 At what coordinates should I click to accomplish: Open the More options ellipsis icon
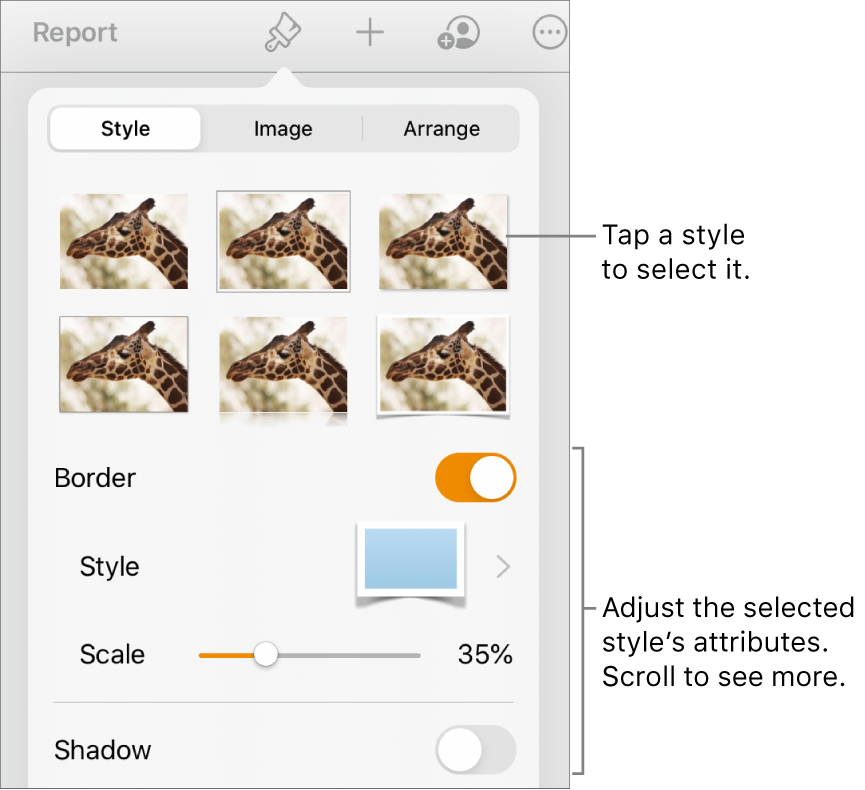549,34
